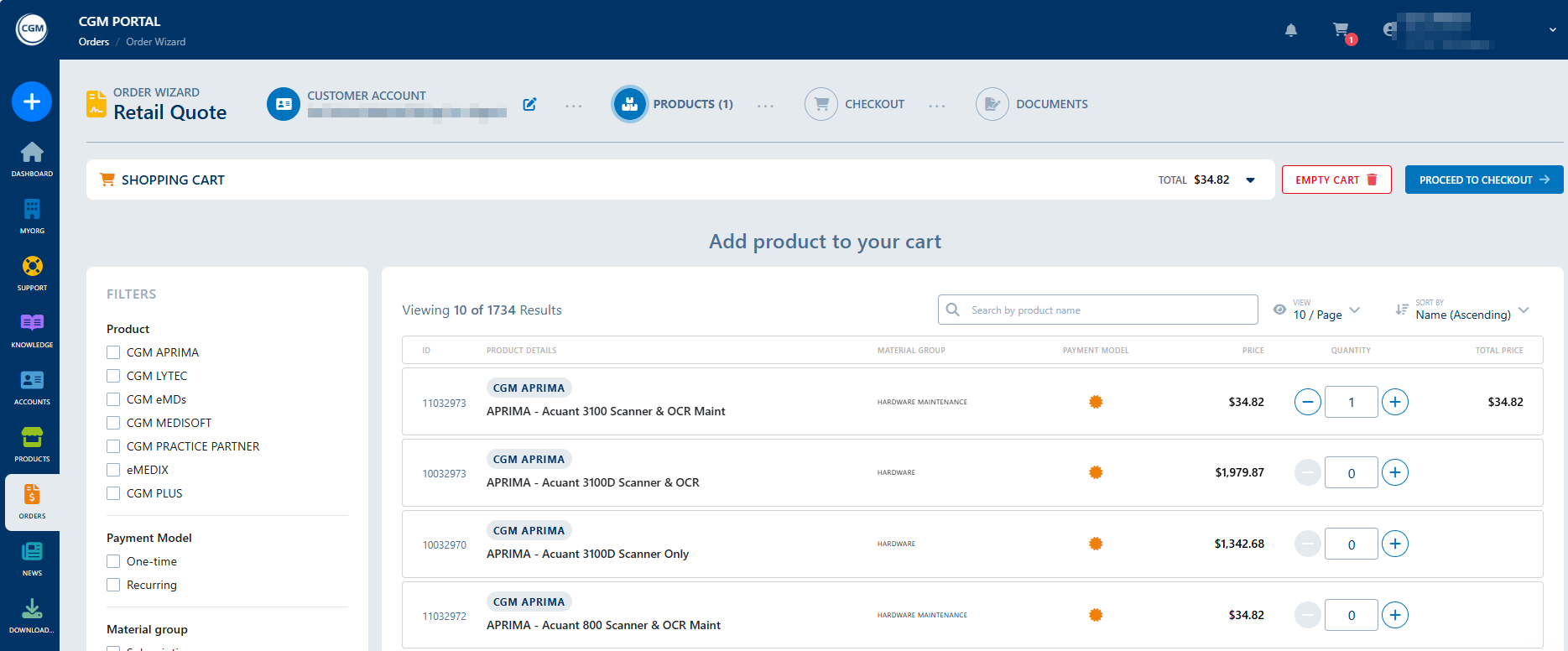Click the Products step icon
The image size is (1568, 651).
630,104
